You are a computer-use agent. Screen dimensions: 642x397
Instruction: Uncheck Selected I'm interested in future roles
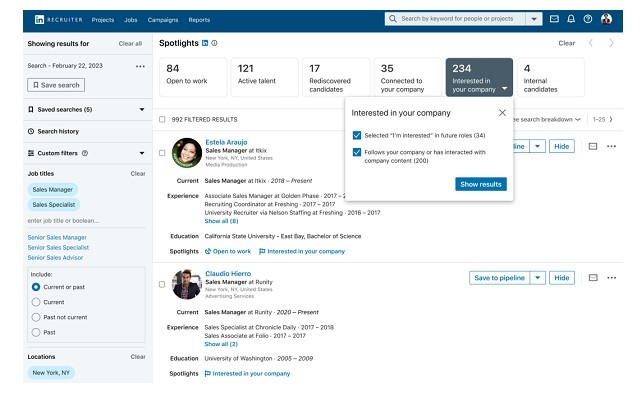357,135
